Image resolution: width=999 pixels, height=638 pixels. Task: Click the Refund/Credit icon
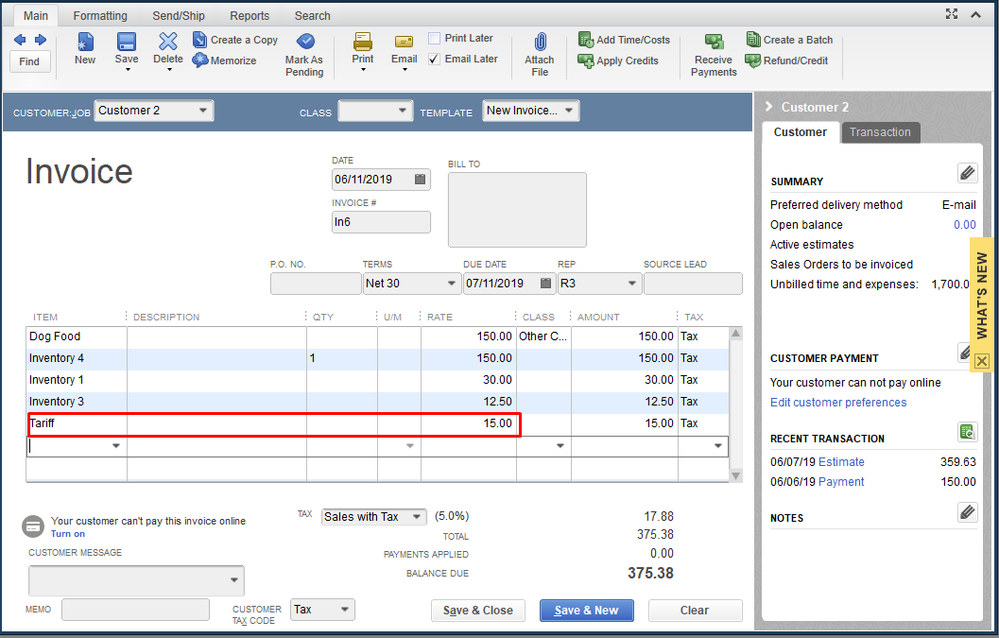click(x=754, y=60)
